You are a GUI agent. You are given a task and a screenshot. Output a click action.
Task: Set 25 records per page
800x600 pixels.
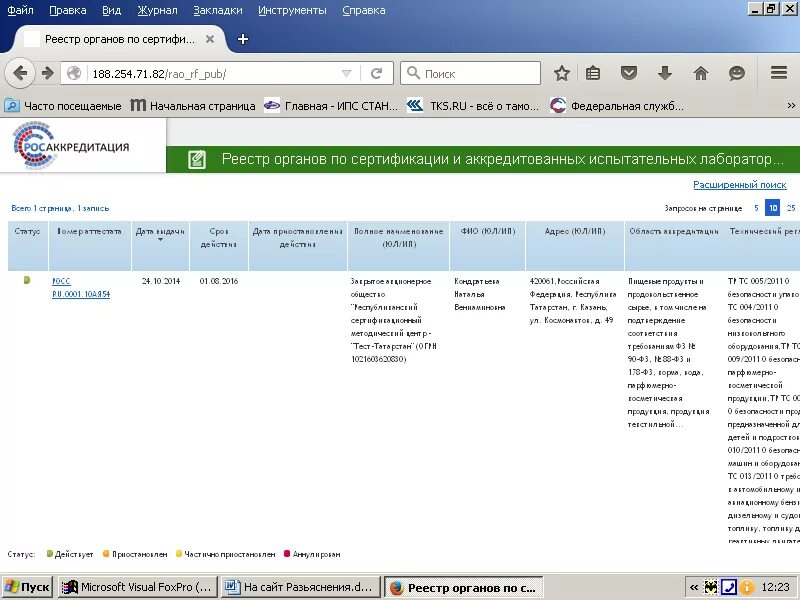coord(791,208)
